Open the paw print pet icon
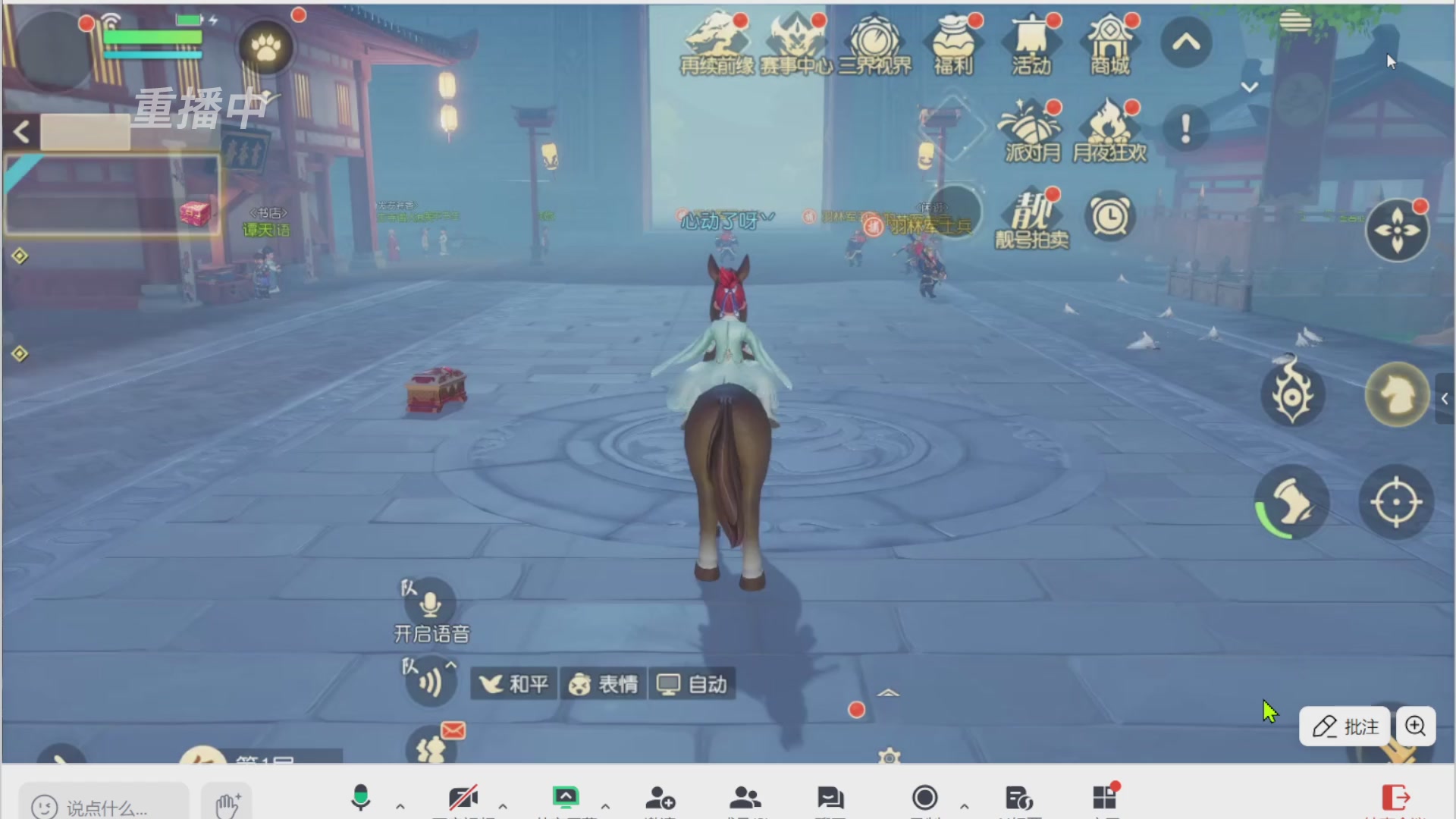Viewport: 1456px width, 819px height. coord(266,48)
